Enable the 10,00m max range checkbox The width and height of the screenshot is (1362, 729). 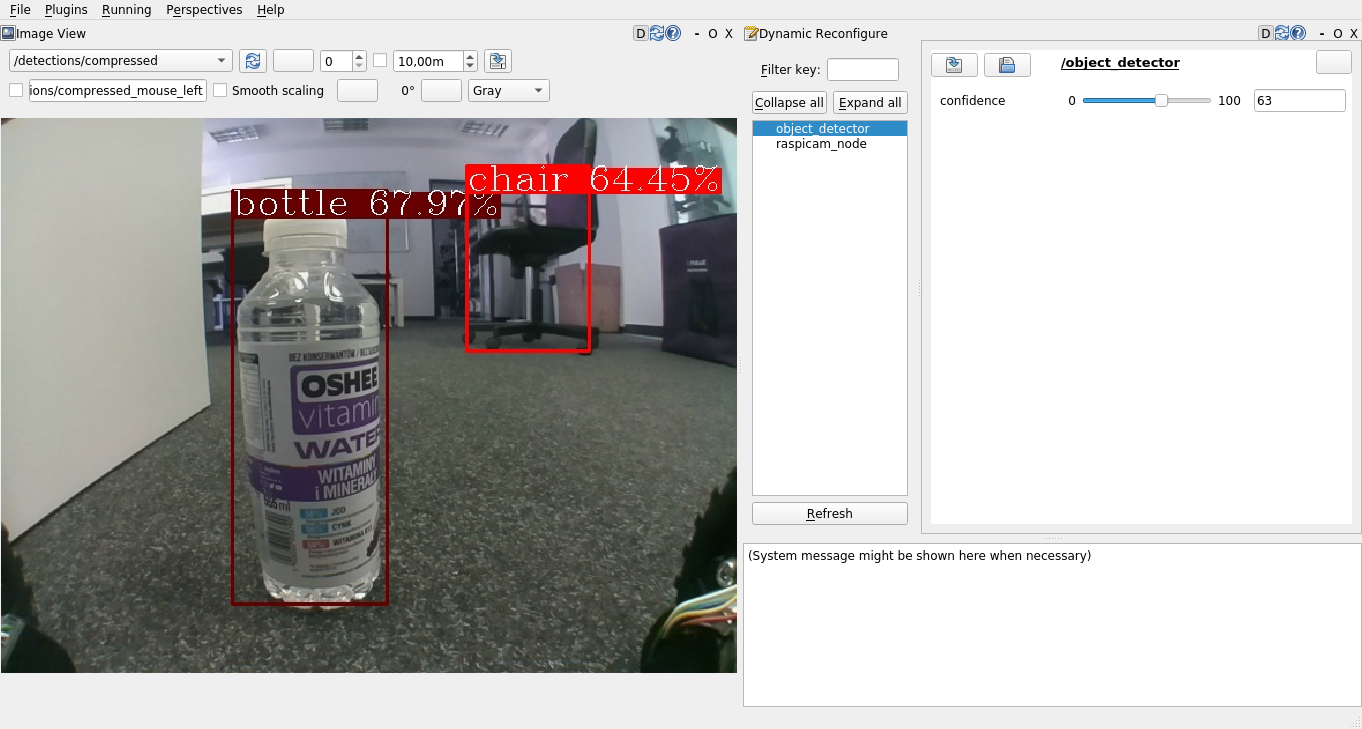(380, 61)
